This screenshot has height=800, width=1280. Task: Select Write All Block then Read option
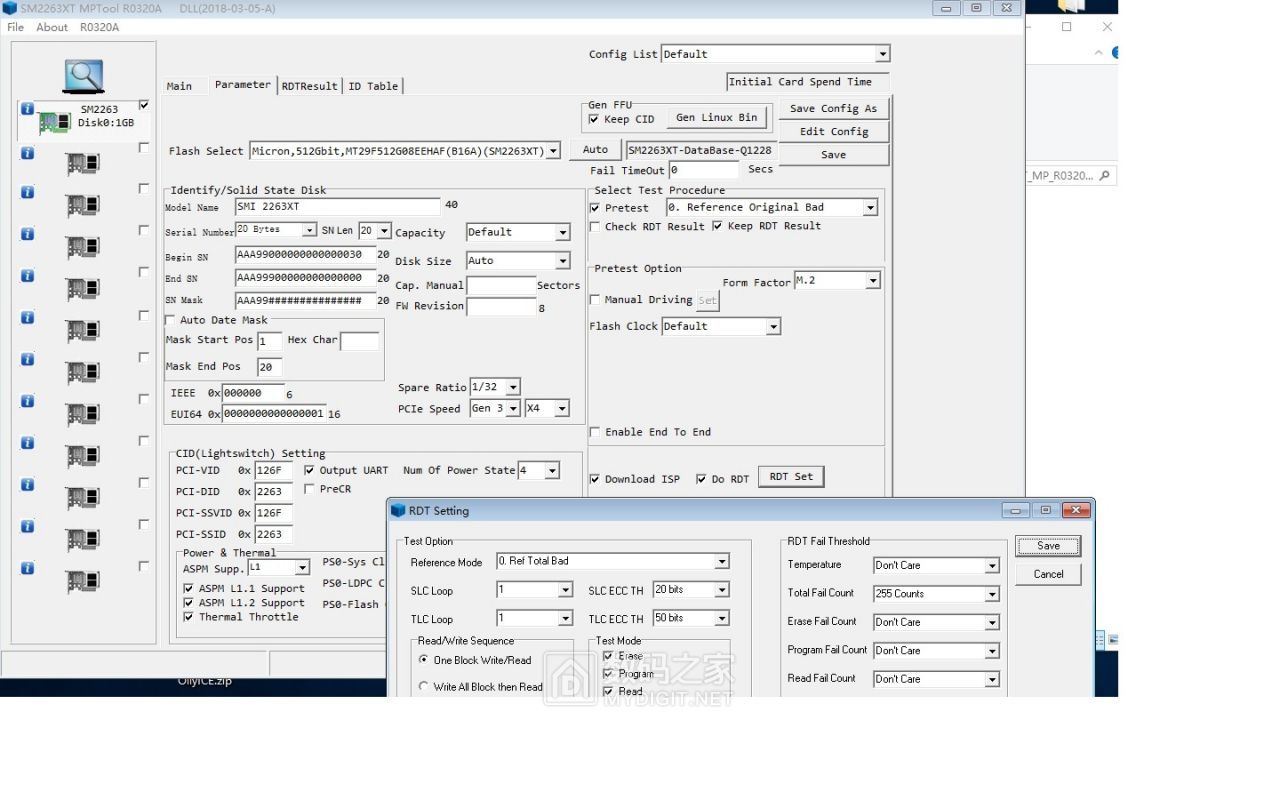pos(424,687)
